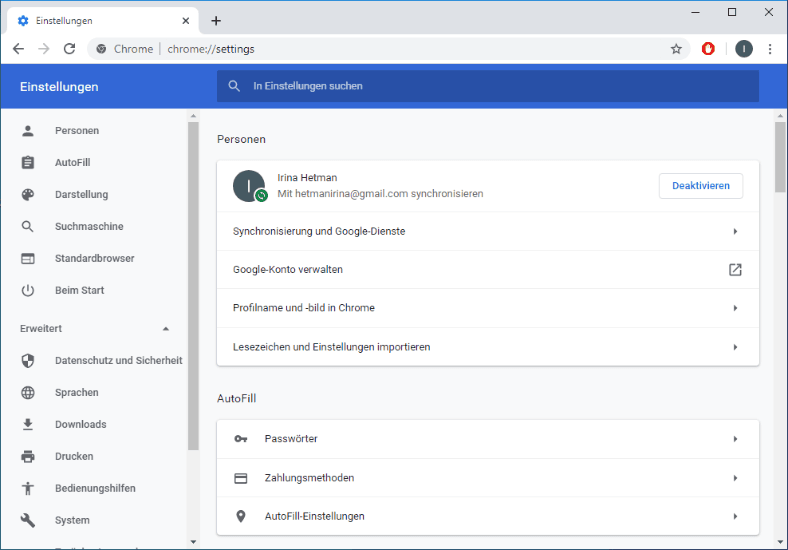
Task: Click the Sprachen sidebar label
Action: pos(77,393)
